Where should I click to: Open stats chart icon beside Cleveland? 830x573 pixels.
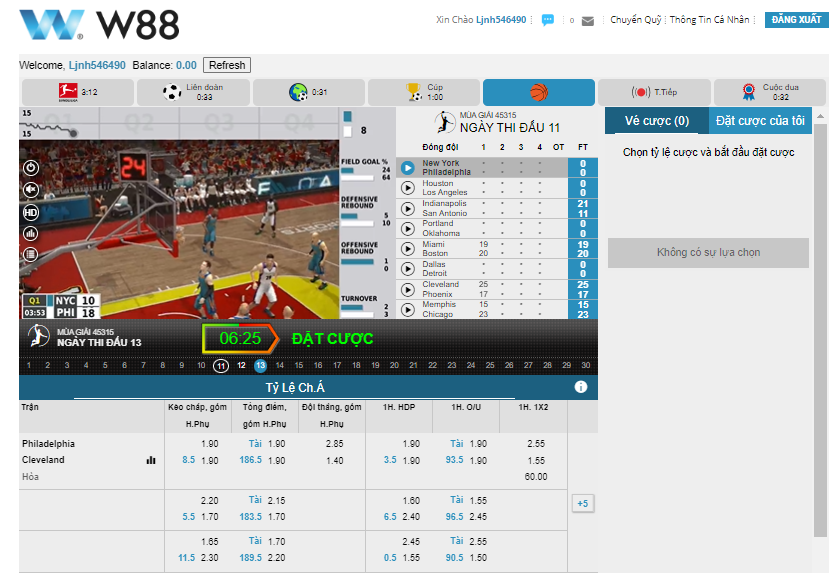click(151, 460)
